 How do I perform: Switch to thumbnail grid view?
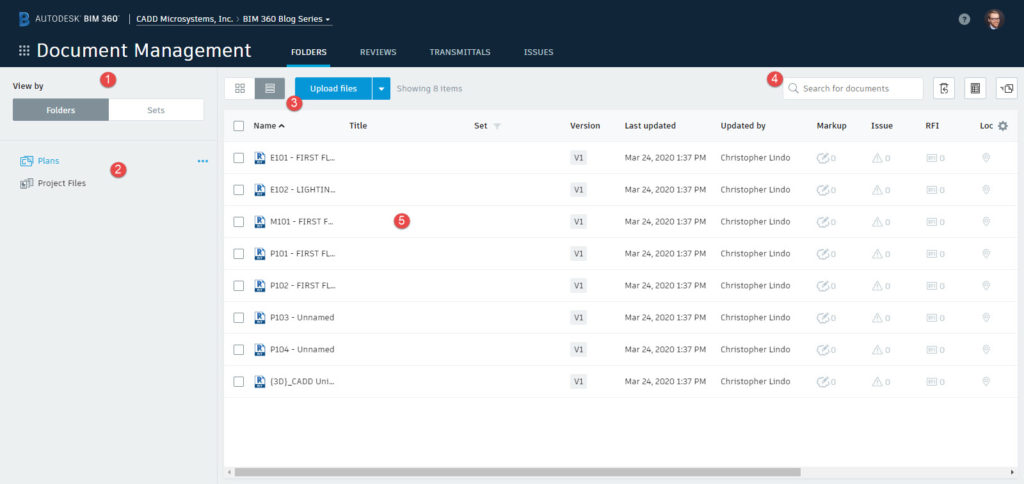240,89
